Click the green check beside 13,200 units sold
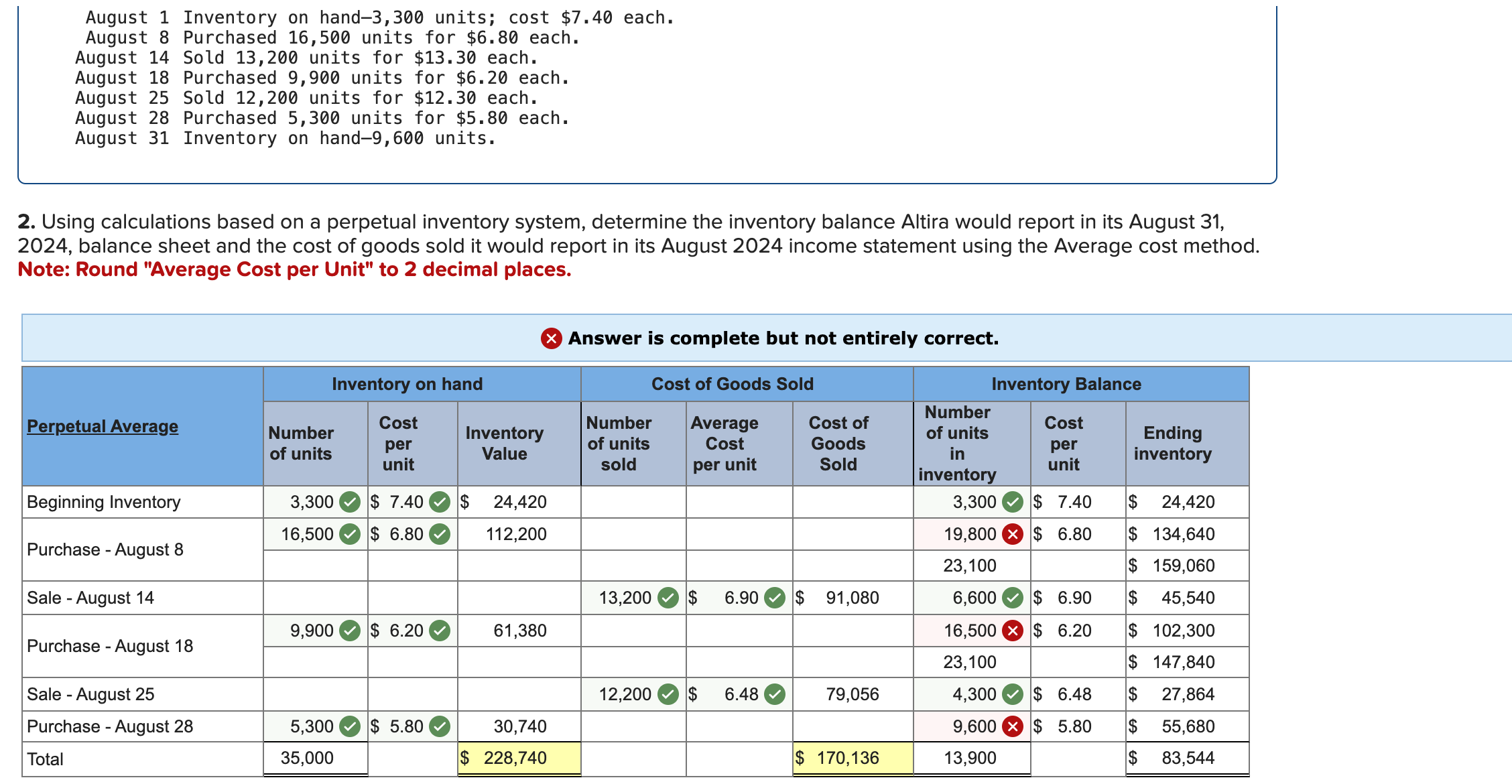This screenshot has width=1512, height=784. click(x=668, y=597)
